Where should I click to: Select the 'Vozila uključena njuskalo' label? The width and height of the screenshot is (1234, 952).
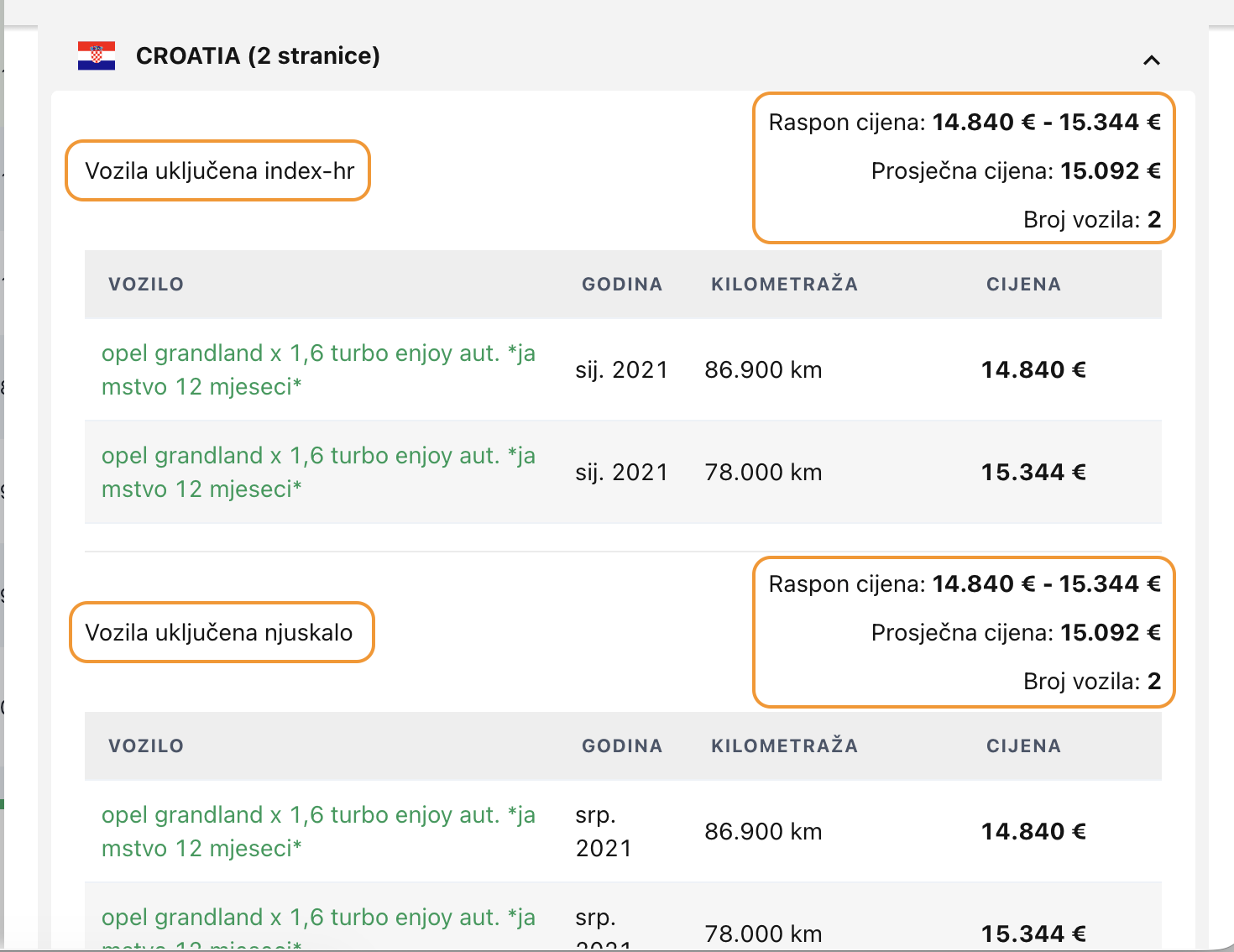[219, 632]
